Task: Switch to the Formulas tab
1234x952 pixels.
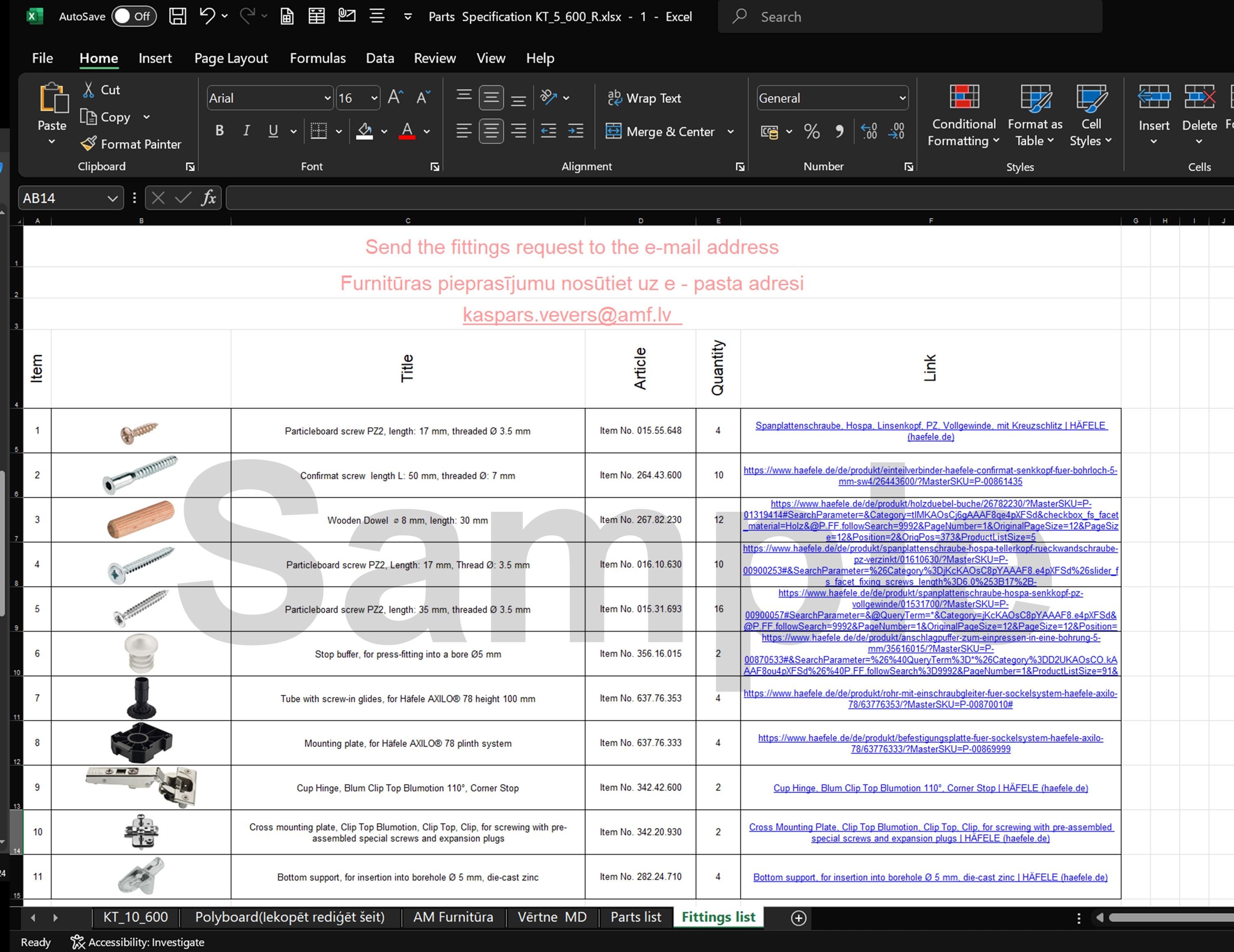Action: (x=318, y=58)
